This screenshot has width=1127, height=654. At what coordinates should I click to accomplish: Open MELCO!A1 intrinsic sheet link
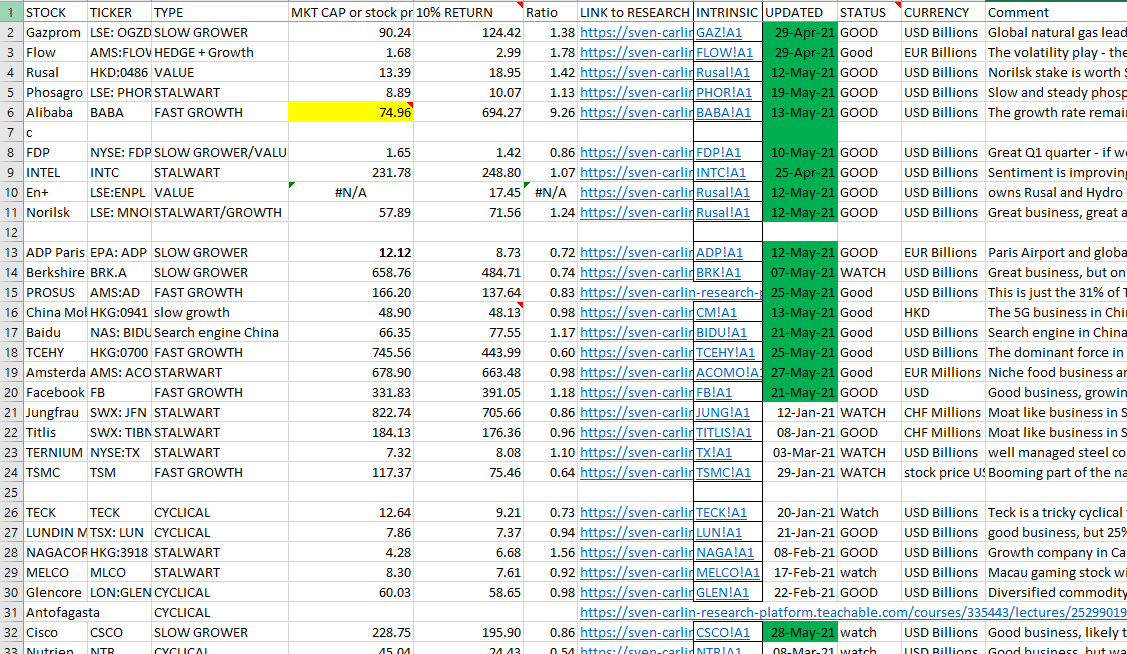[x=727, y=573]
